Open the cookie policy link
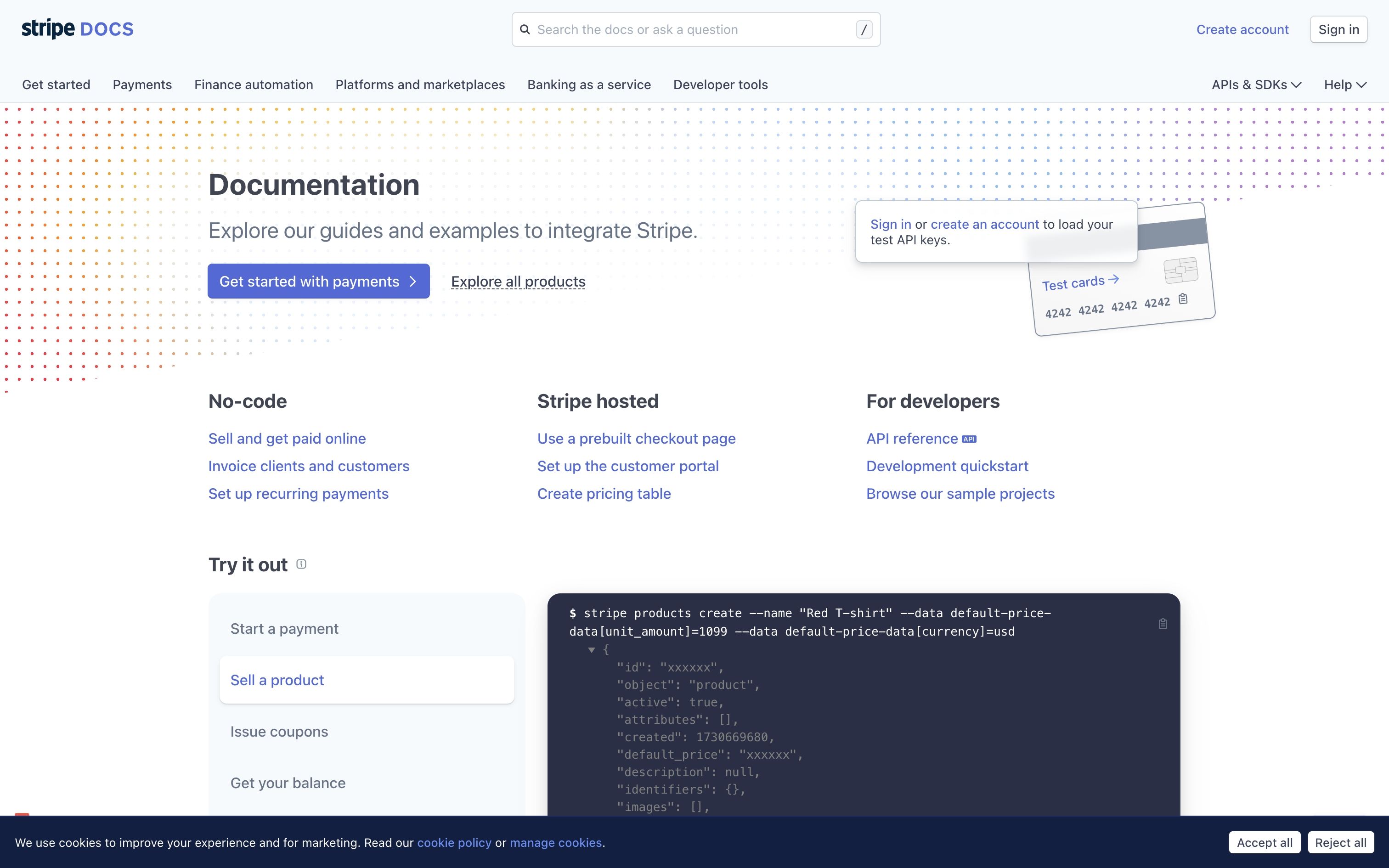 (454, 842)
